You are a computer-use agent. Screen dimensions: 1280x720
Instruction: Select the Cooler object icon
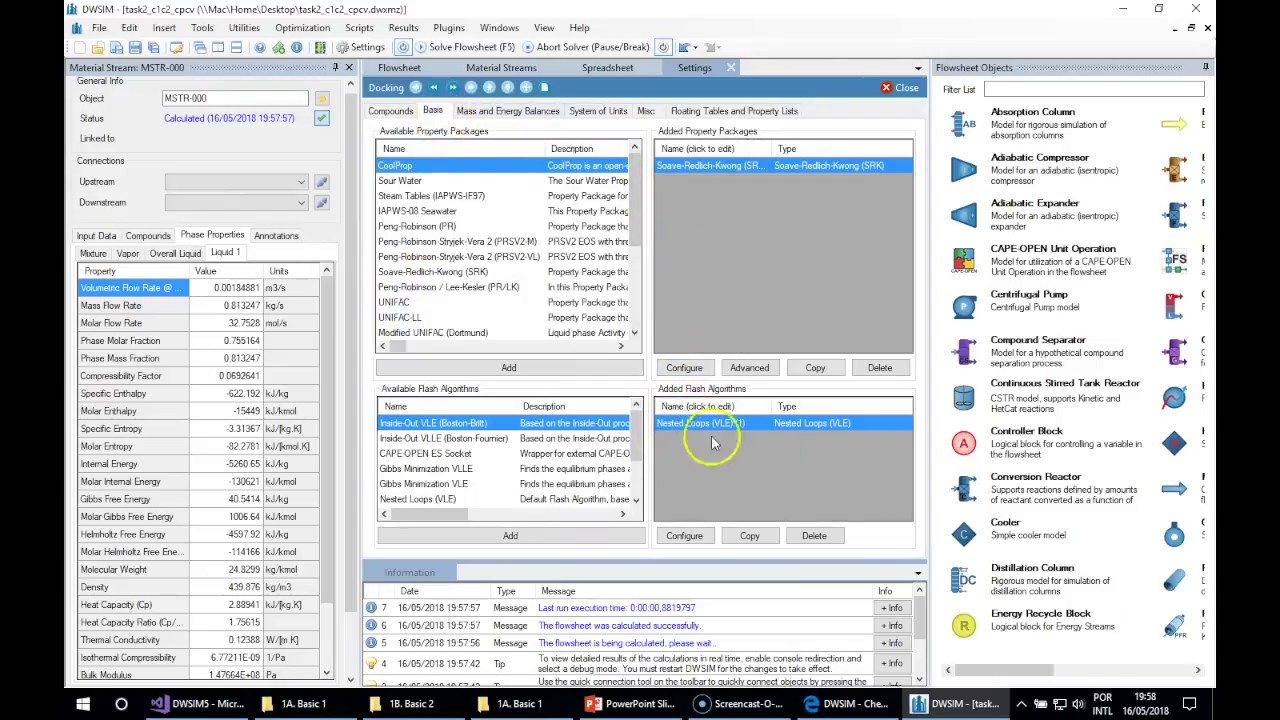point(964,534)
